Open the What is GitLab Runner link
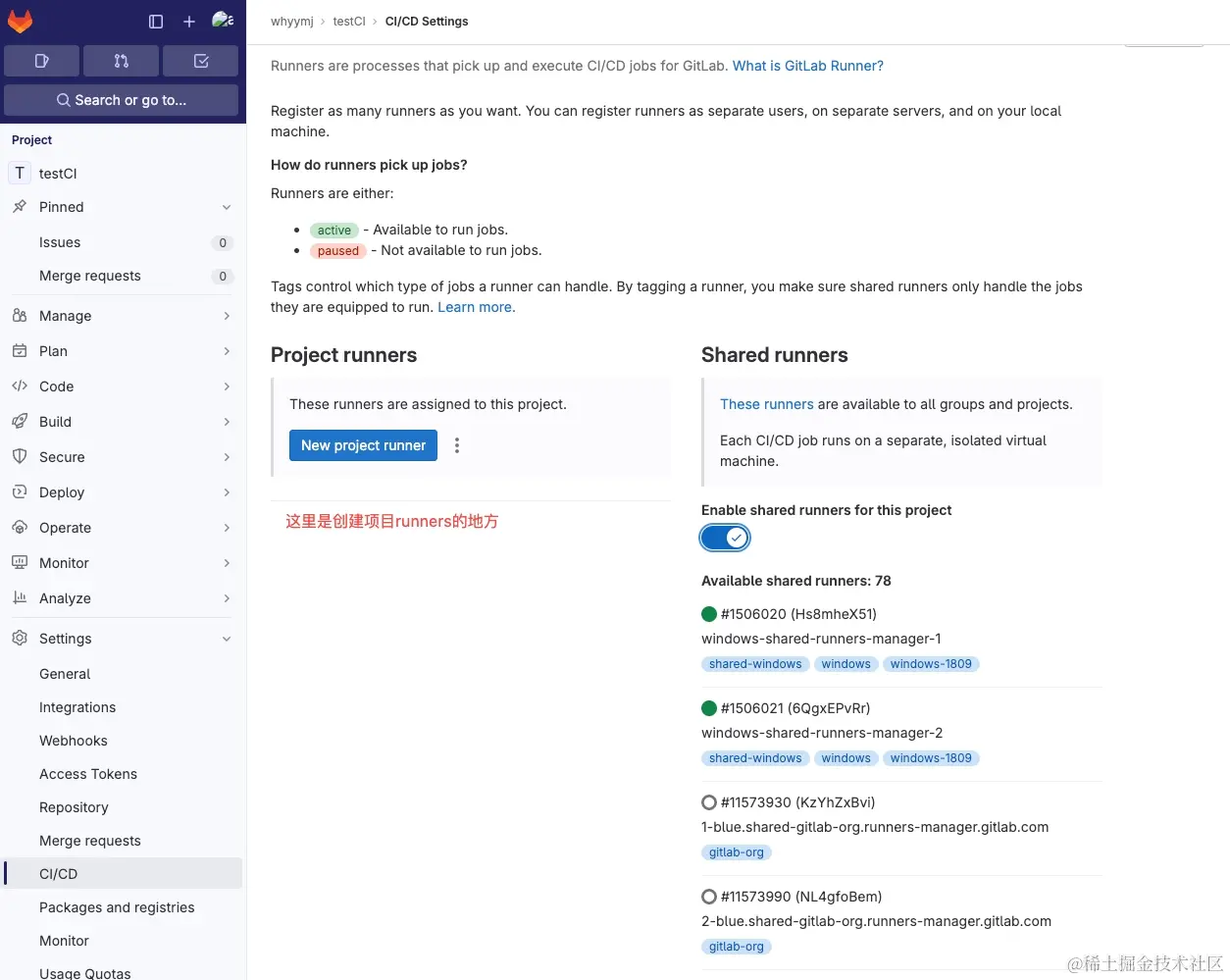The width and height of the screenshot is (1230, 980). click(x=807, y=66)
